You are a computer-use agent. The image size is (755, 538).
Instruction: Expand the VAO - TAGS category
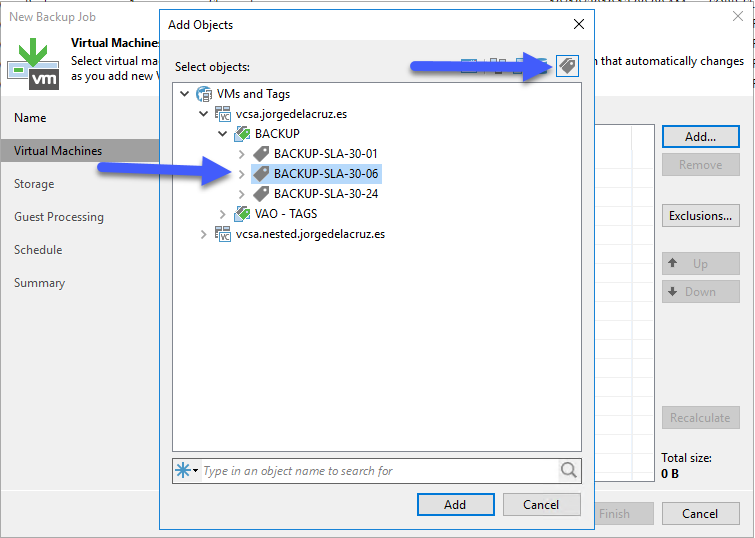click(x=222, y=214)
